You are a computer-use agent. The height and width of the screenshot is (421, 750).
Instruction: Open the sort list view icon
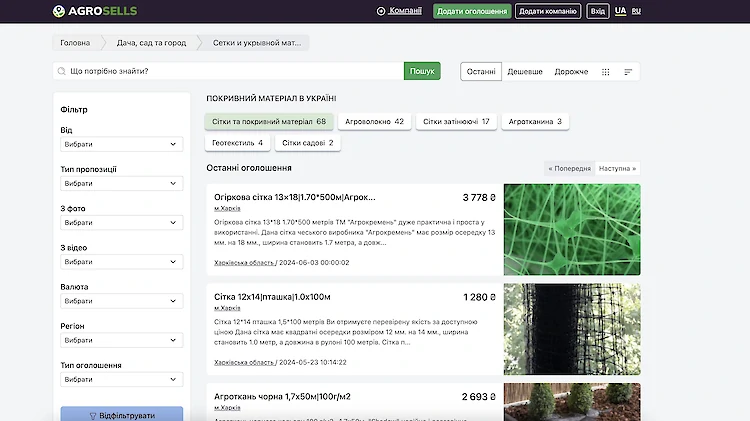(x=628, y=72)
